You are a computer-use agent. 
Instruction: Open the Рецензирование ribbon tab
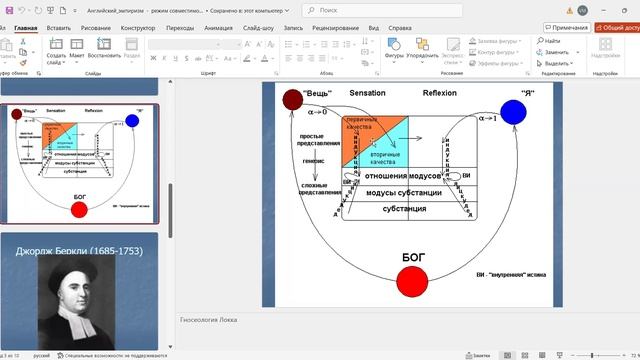(x=336, y=28)
